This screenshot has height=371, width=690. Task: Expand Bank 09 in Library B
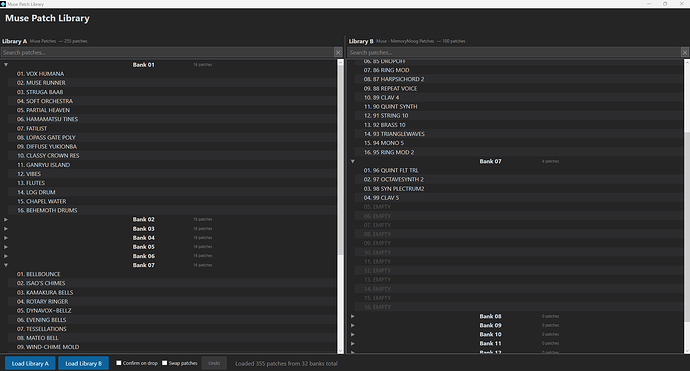353,325
